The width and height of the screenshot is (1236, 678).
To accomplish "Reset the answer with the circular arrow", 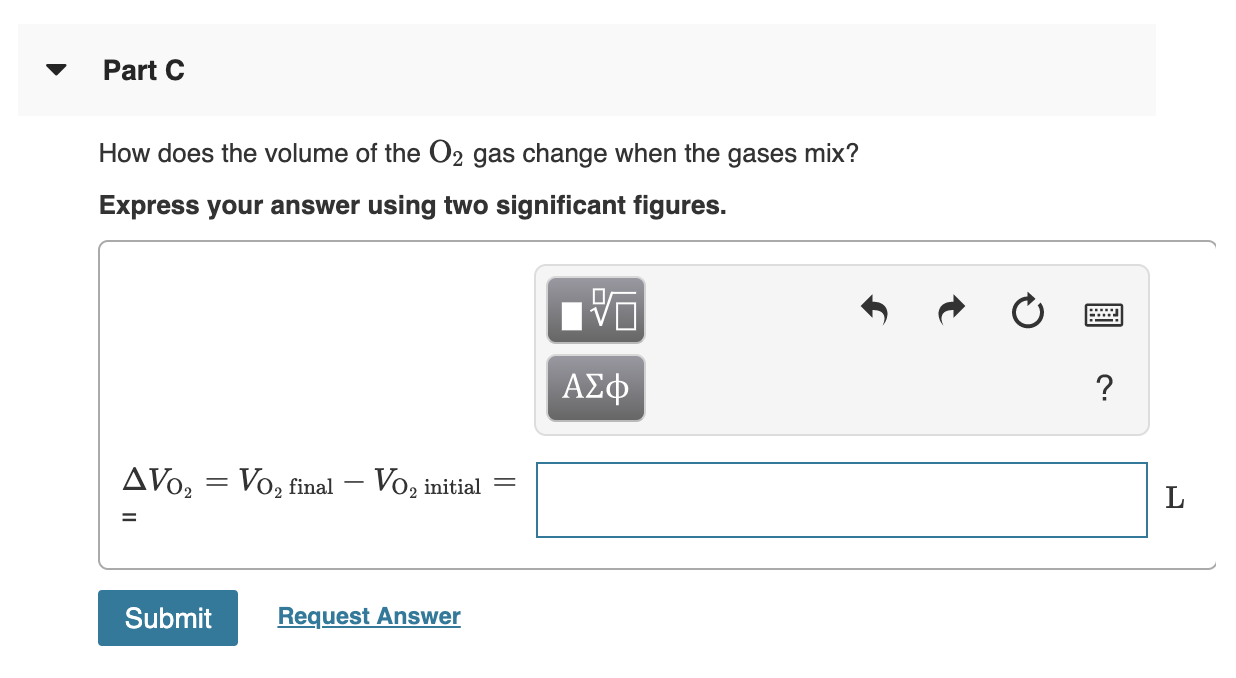I will [x=1027, y=312].
